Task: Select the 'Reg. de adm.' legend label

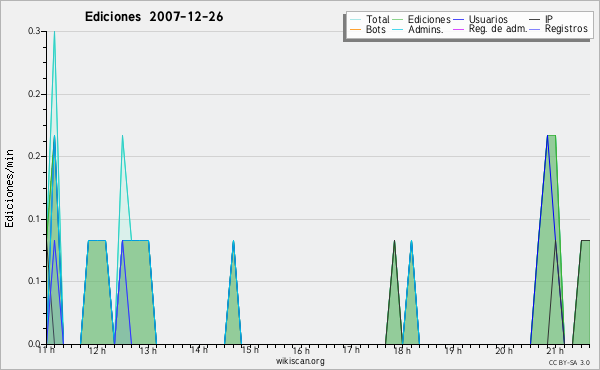Action: [x=498, y=29]
